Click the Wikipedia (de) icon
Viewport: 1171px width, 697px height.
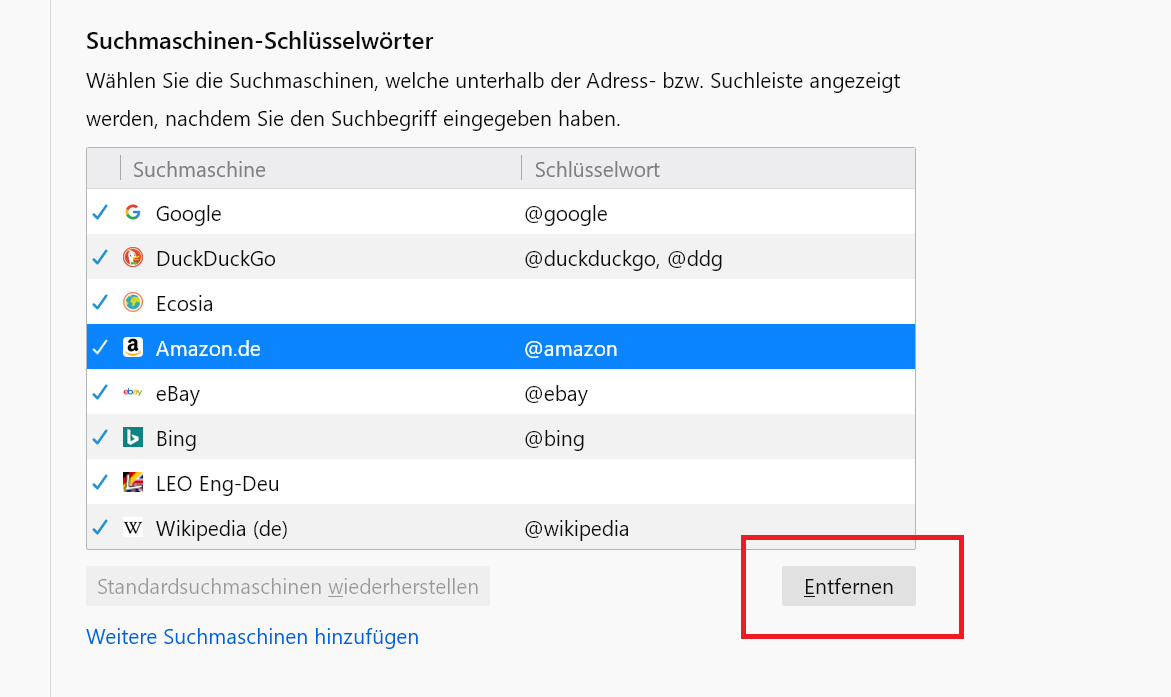point(132,528)
